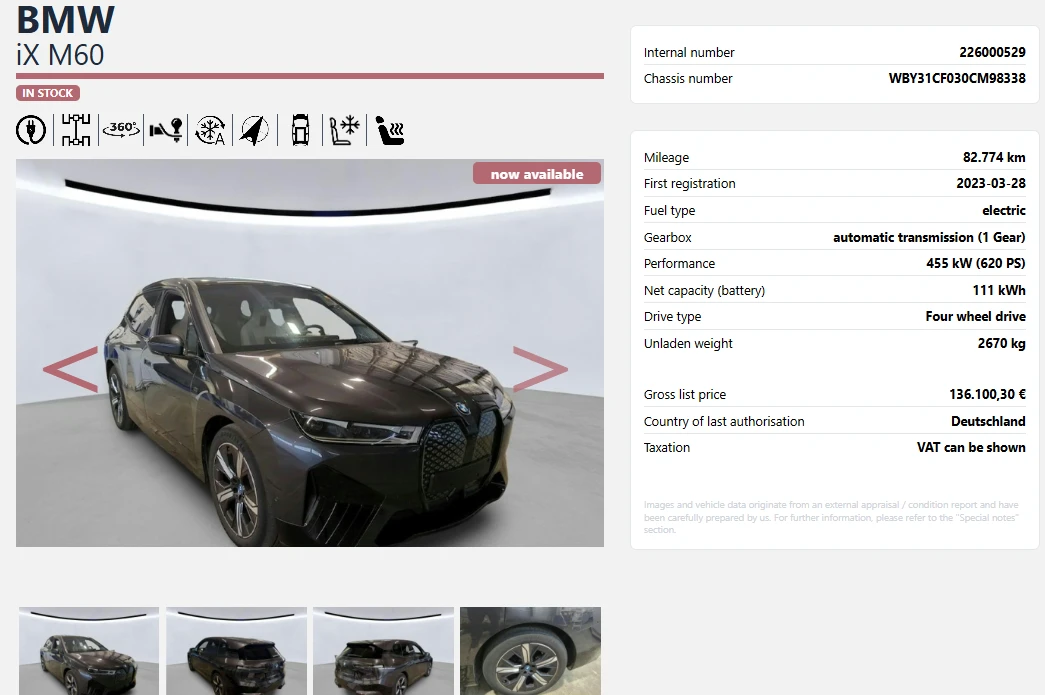Image resolution: width=1045 pixels, height=695 pixels.
Task: Select the internal number 226000529
Action: tap(992, 52)
